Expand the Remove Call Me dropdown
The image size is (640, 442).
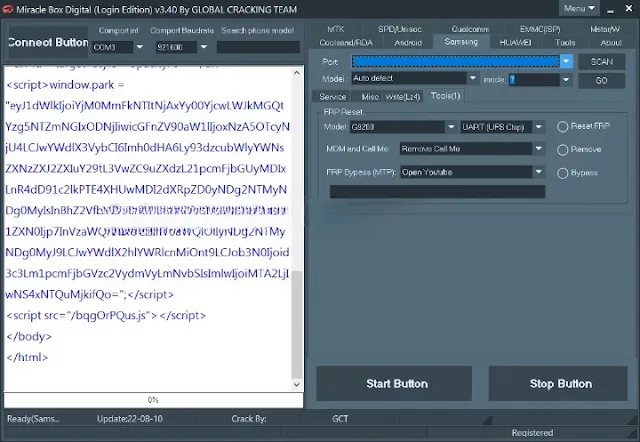538,149
